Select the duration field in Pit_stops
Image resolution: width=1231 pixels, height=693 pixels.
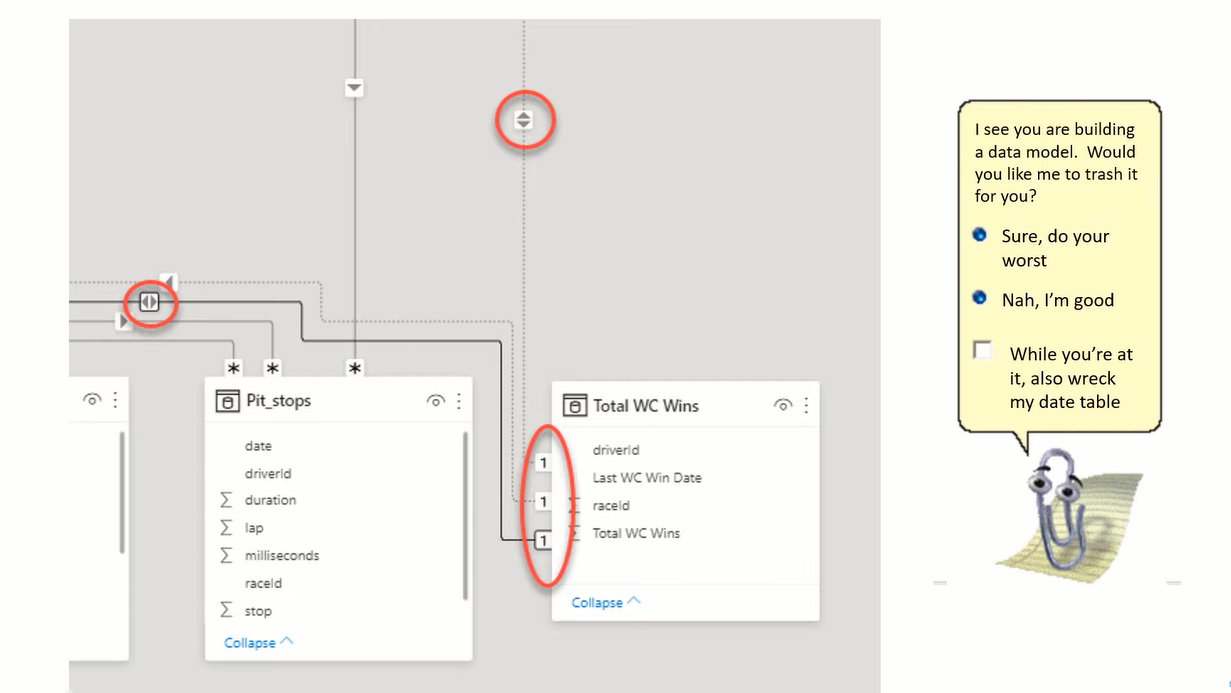[x=270, y=500]
